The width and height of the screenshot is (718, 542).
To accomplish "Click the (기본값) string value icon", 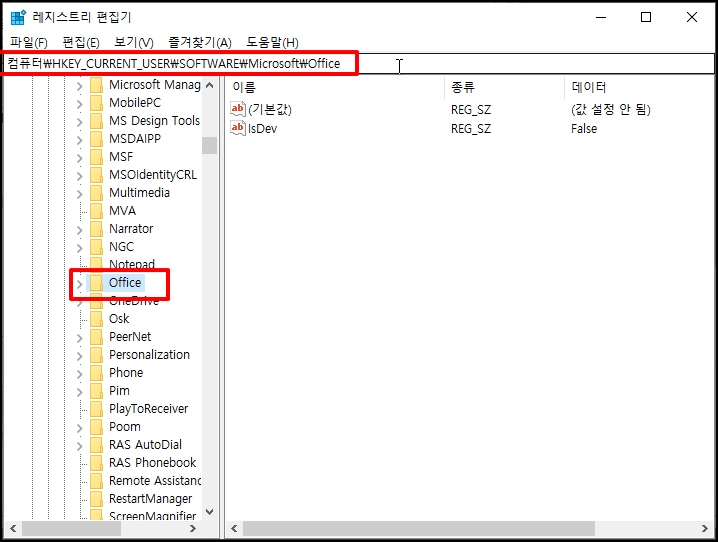I will (x=238, y=109).
